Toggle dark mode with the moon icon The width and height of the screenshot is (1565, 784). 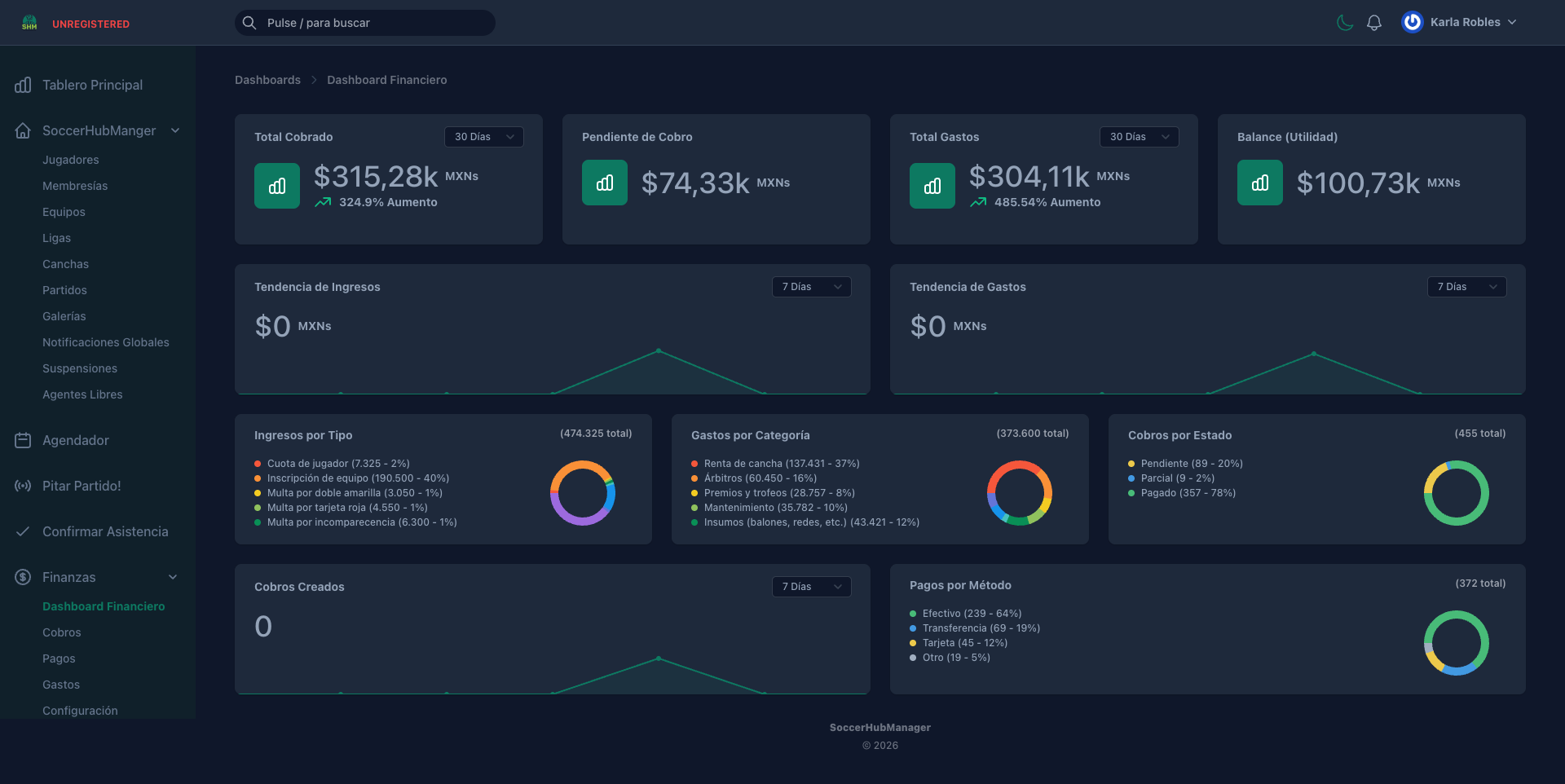[x=1344, y=22]
